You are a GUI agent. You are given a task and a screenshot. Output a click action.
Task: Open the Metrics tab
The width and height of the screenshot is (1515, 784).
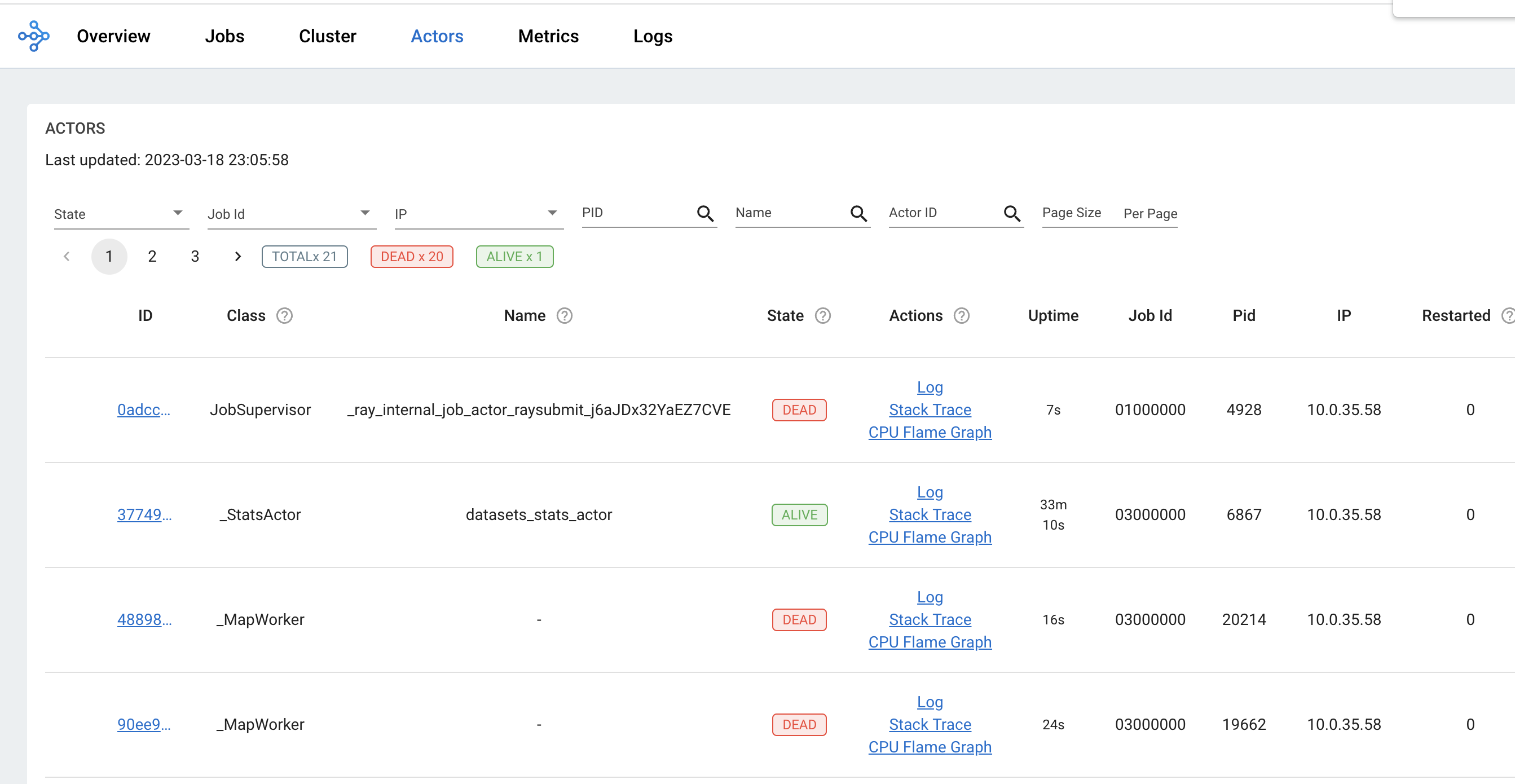pyautogui.click(x=548, y=37)
